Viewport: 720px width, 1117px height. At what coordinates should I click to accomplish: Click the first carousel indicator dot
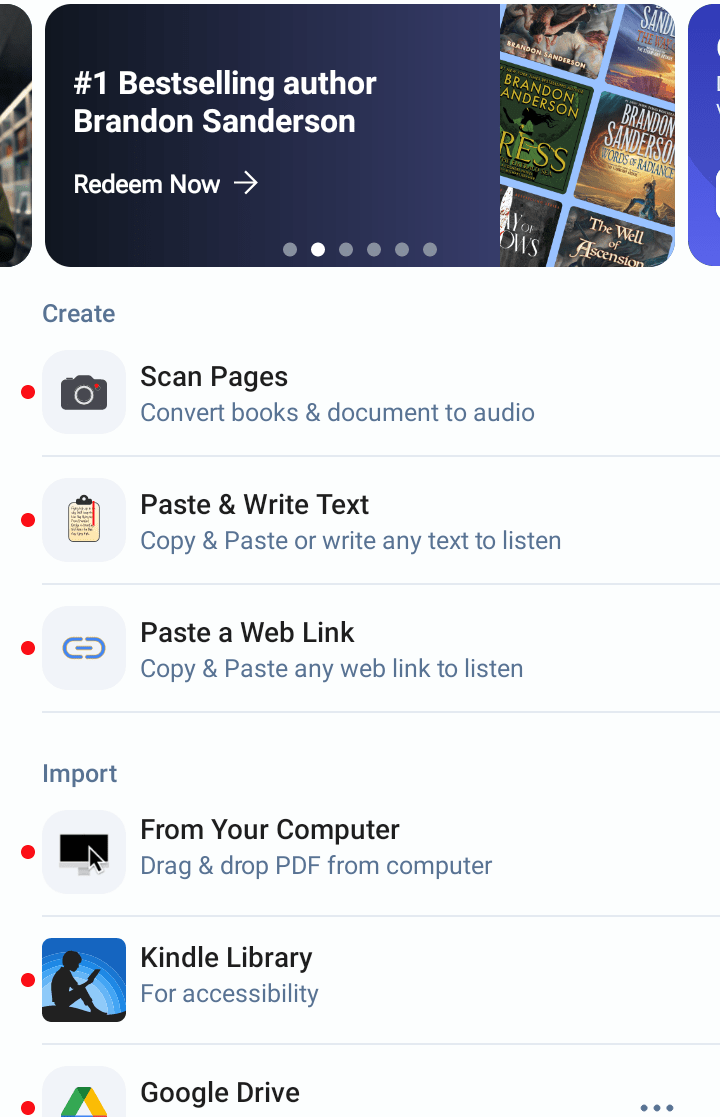290,249
